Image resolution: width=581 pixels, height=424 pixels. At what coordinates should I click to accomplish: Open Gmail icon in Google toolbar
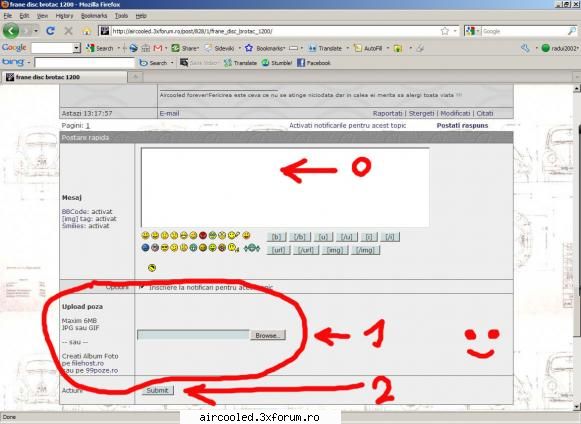pyautogui.click(x=158, y=48)
